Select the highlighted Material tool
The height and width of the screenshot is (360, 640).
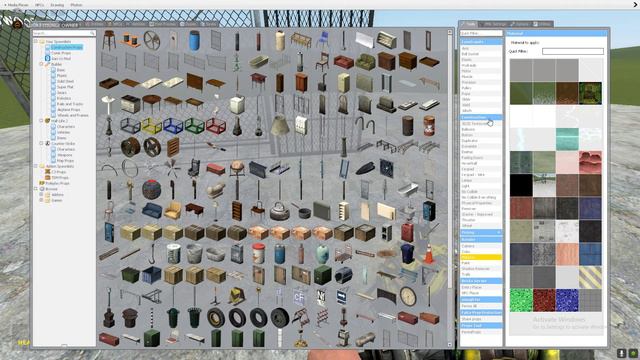[x=481, y=258]
